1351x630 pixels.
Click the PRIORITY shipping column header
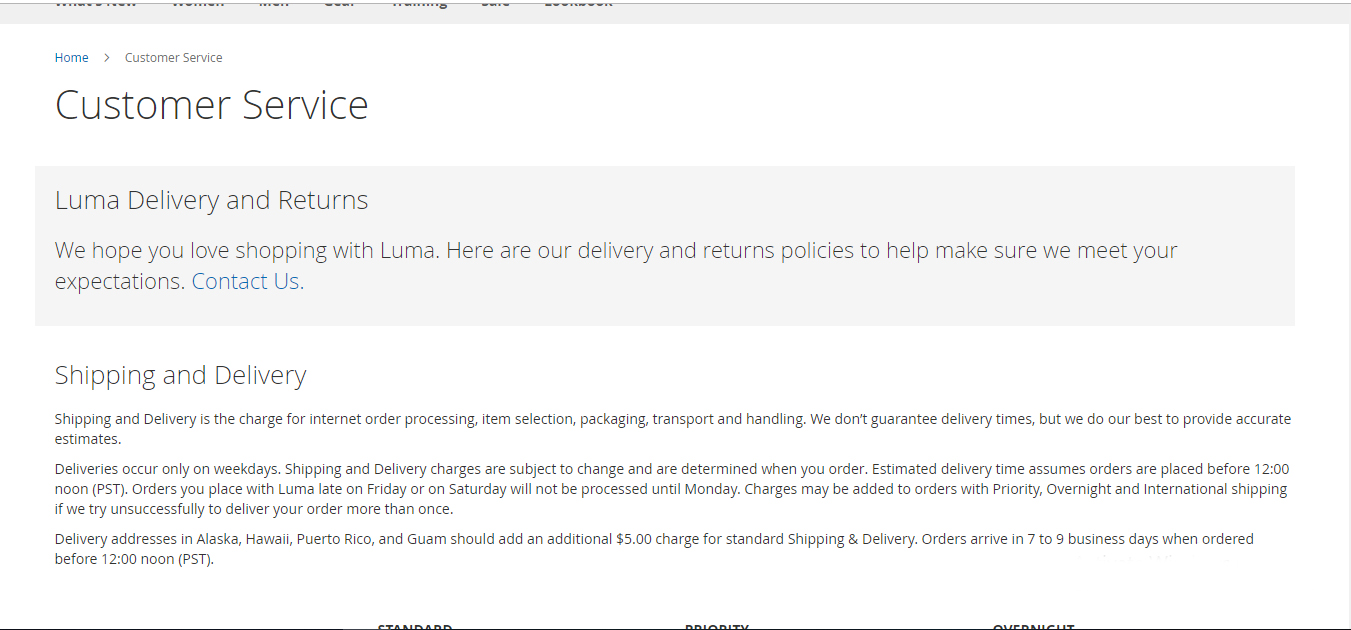point(716,626)
